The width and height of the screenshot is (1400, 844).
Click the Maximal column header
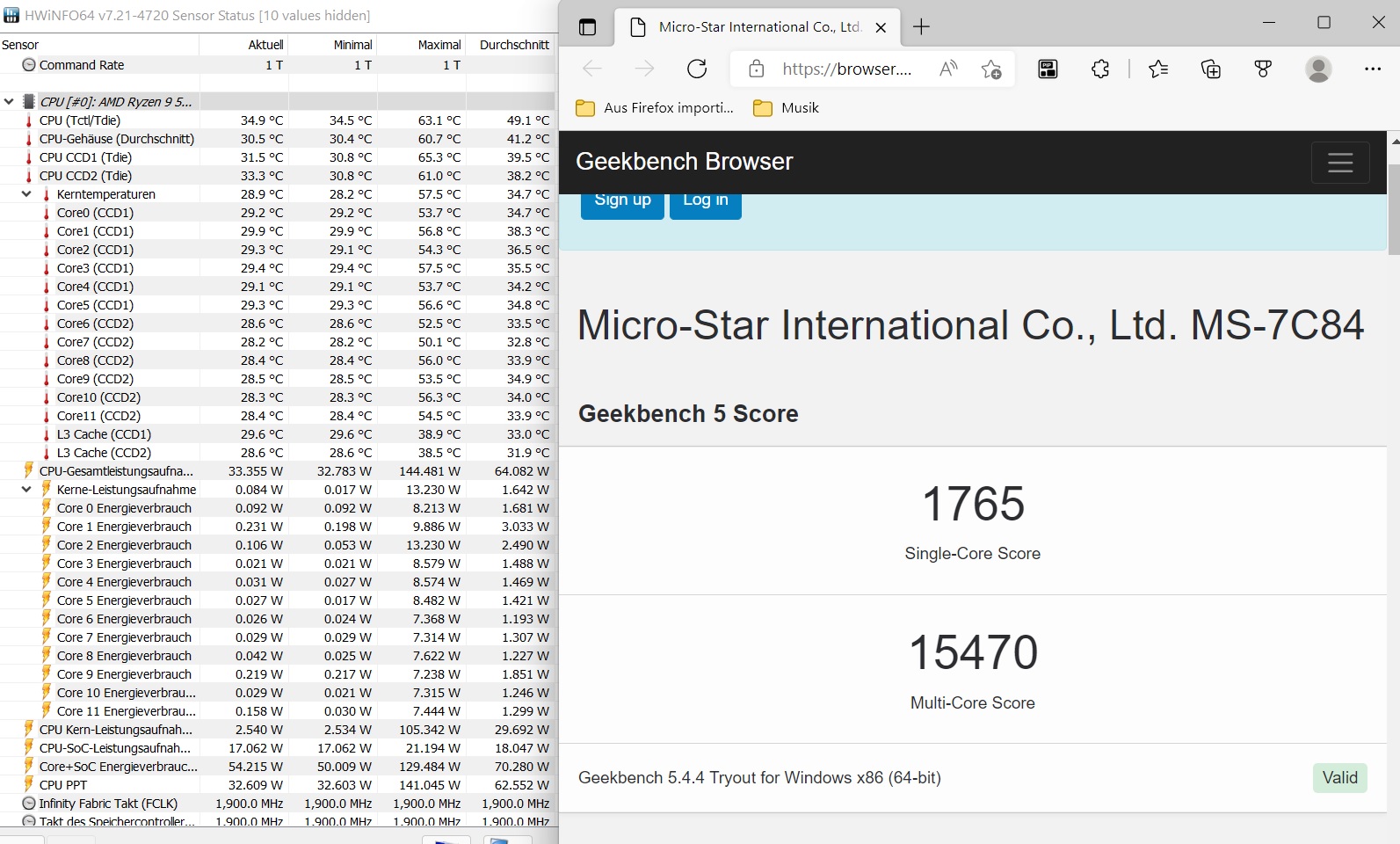(421, 45)
